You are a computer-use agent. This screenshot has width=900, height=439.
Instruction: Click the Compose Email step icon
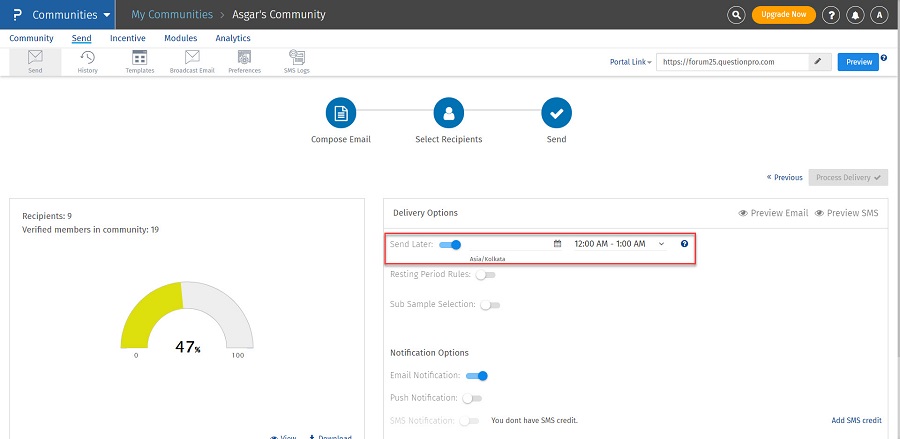[x=341, y=113]
